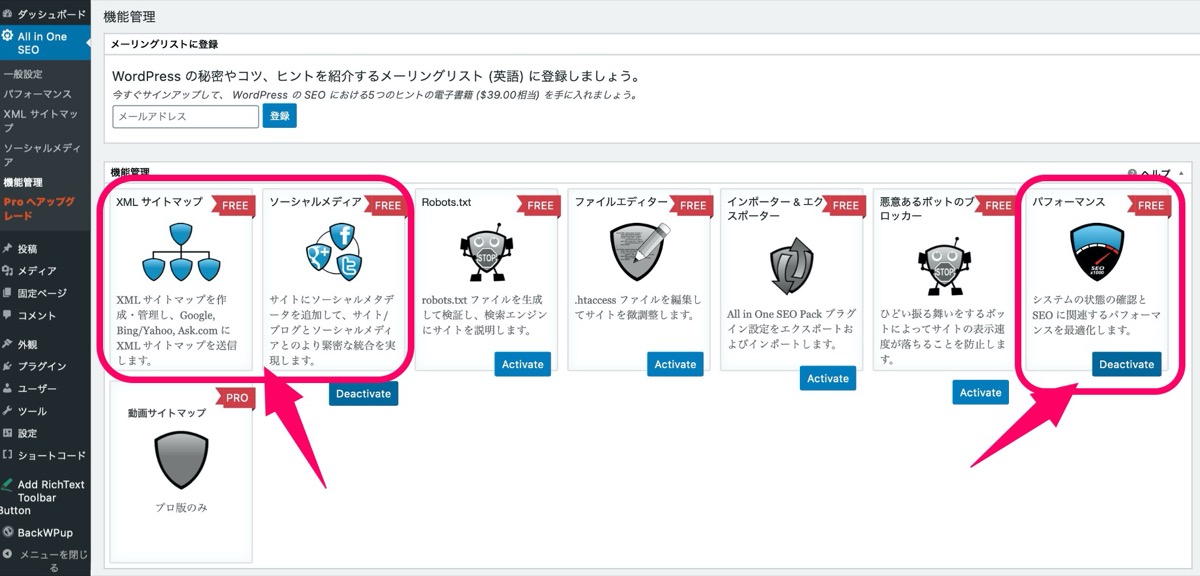This screenshot has height=576, width=1200.
Task: Collapse the sidebar with メニューを閉じる
Action: [45, 560]
